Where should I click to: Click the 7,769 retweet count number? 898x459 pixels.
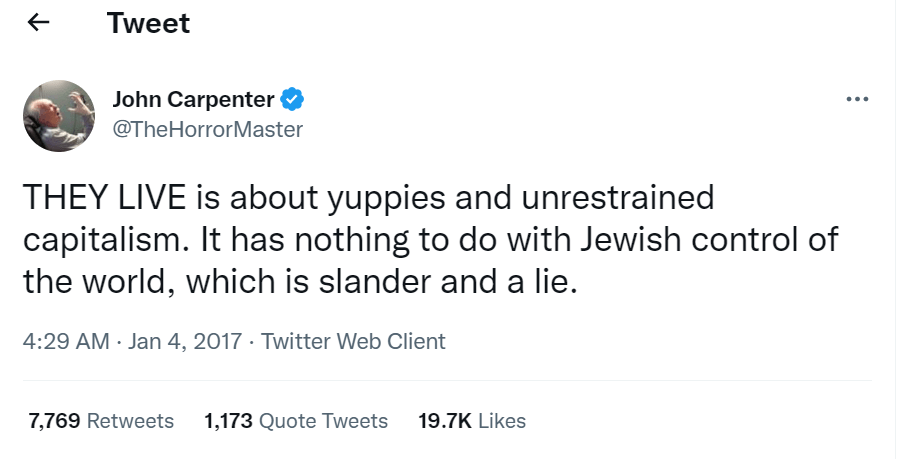coord(54,421)
